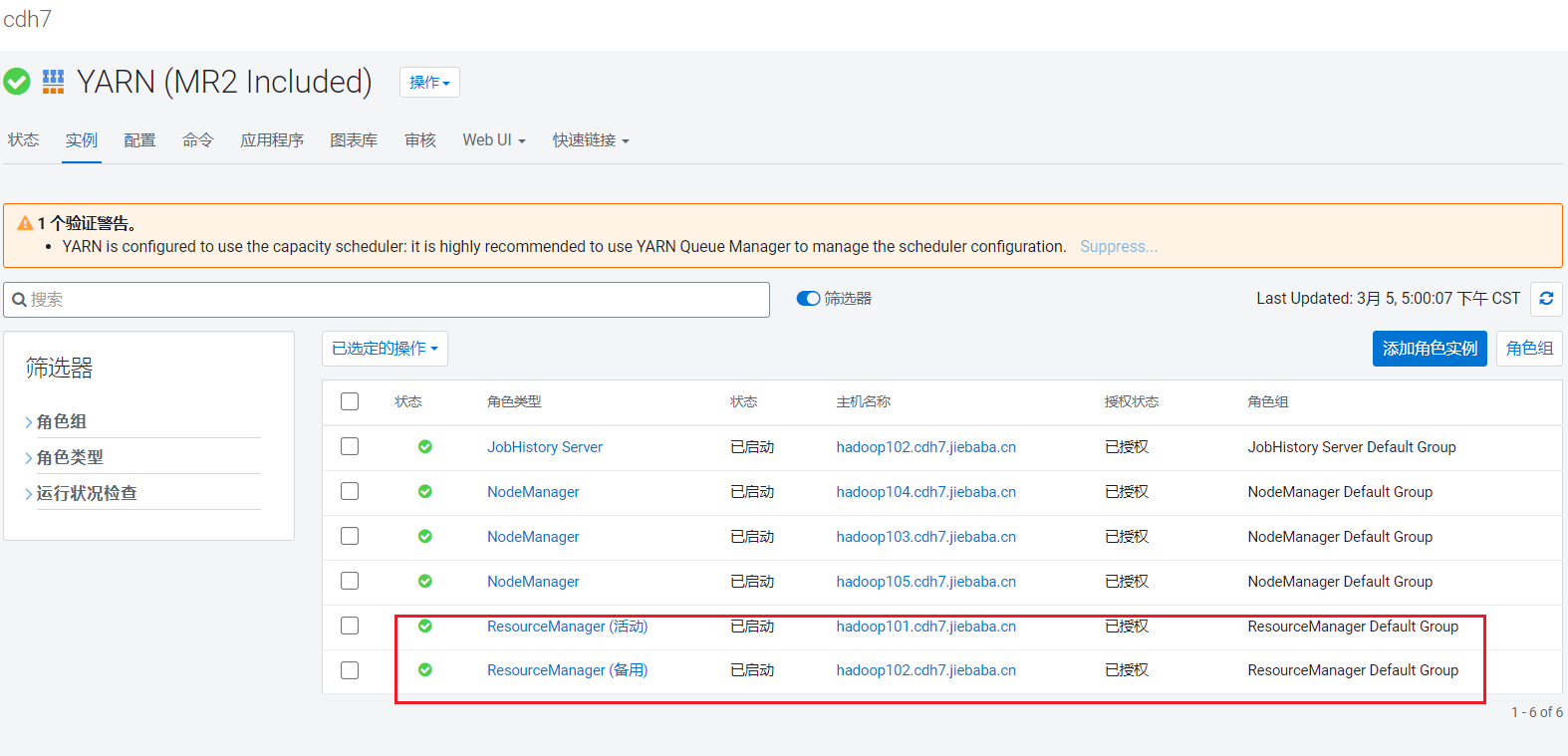
Task: Open host link hadoop105.cdh7.jiebaba.cn
Action: (x=926, y=582)
